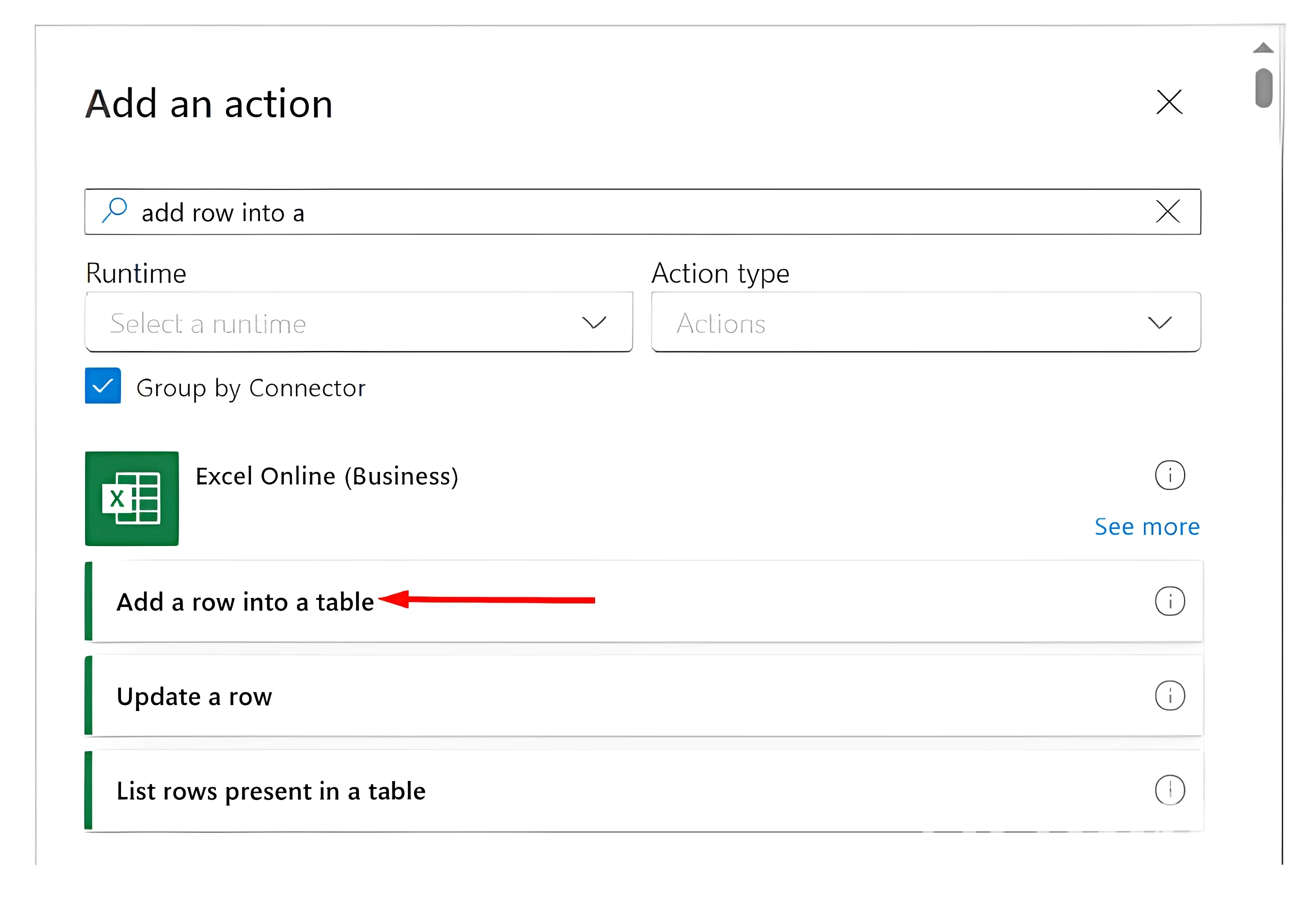
Task: Open info for Excel Online (Business) connector
Action: point(1169,475)
